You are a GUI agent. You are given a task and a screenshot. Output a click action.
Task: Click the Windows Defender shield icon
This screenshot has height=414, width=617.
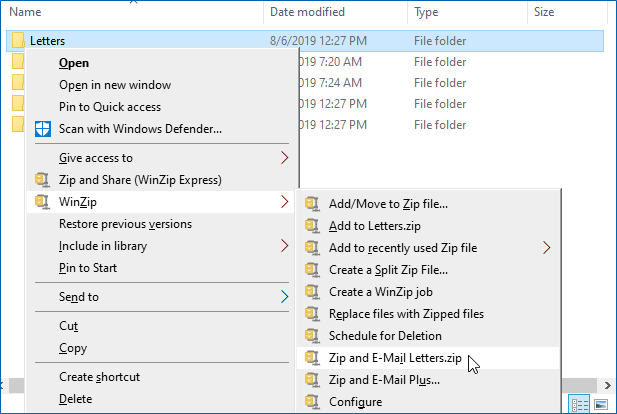click(x=42, y=129)
